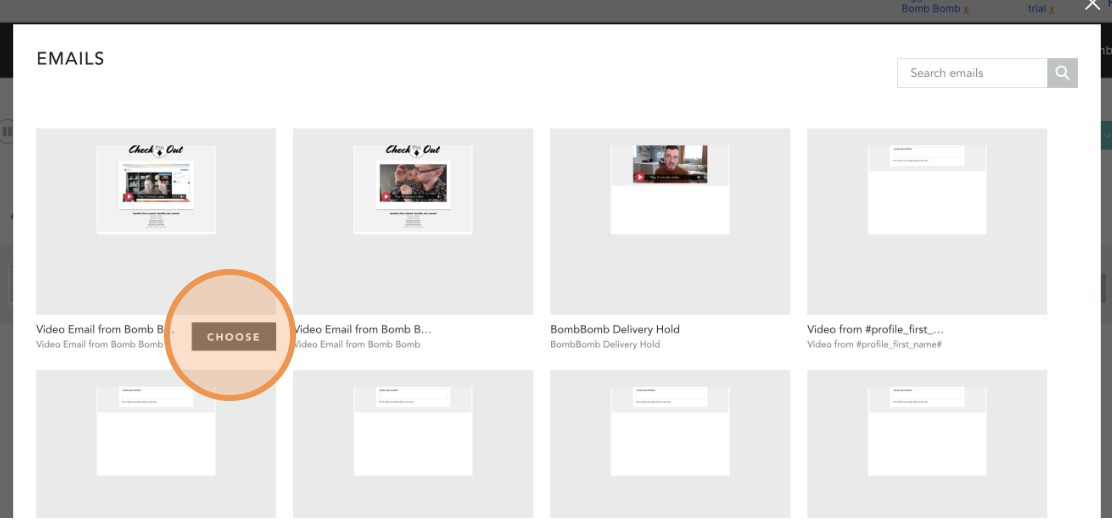This screenshot has height=520, width=1112.
Task: Click the "Video from #profile_first_name#" subtitle
Action: (874, 345)
